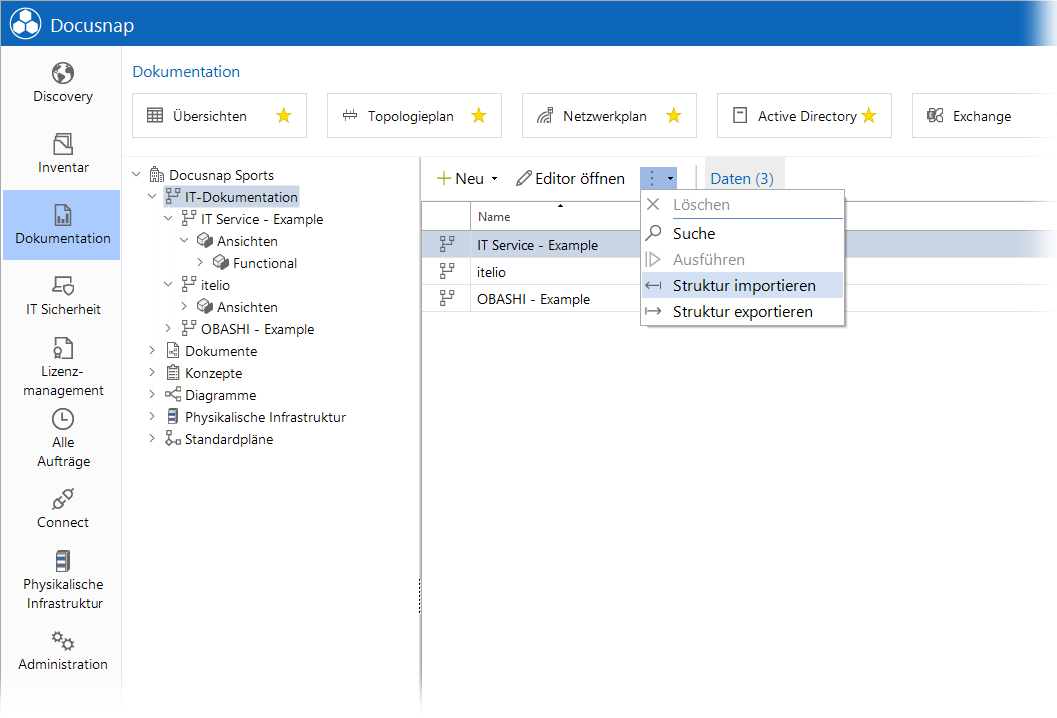Click structure icon of OBASHI row
This screenshot has height=718, width=1057.
[x=447, y=298]
